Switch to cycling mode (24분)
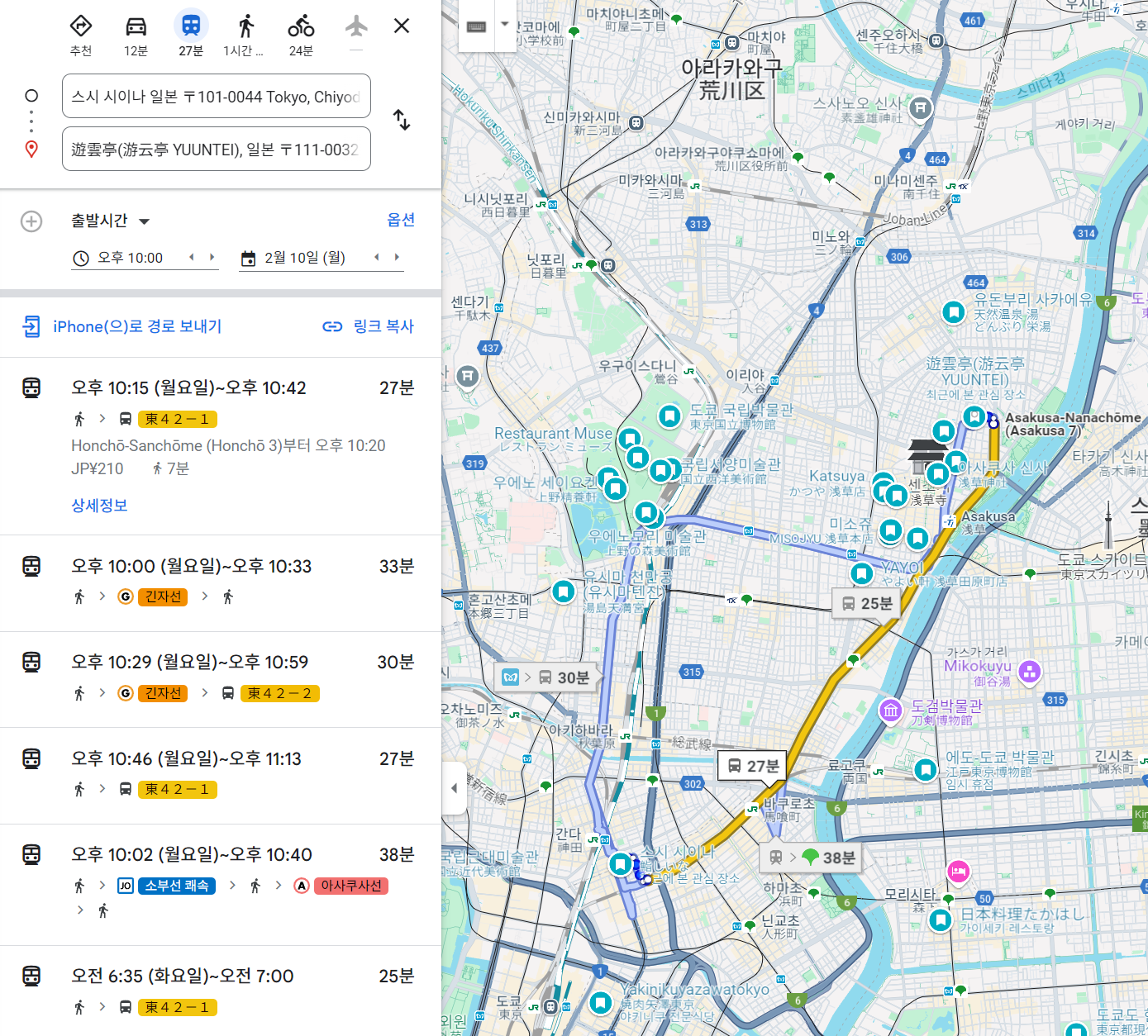This screenshot has height=1036, width=1148. pos(301,36)
